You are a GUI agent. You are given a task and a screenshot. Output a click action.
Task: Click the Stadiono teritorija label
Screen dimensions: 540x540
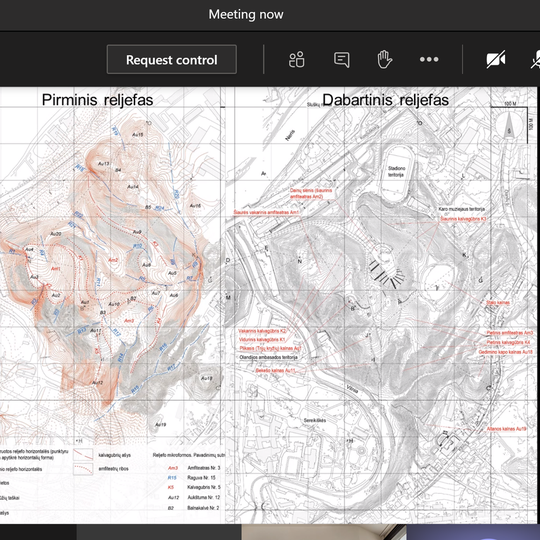[396, 172]
